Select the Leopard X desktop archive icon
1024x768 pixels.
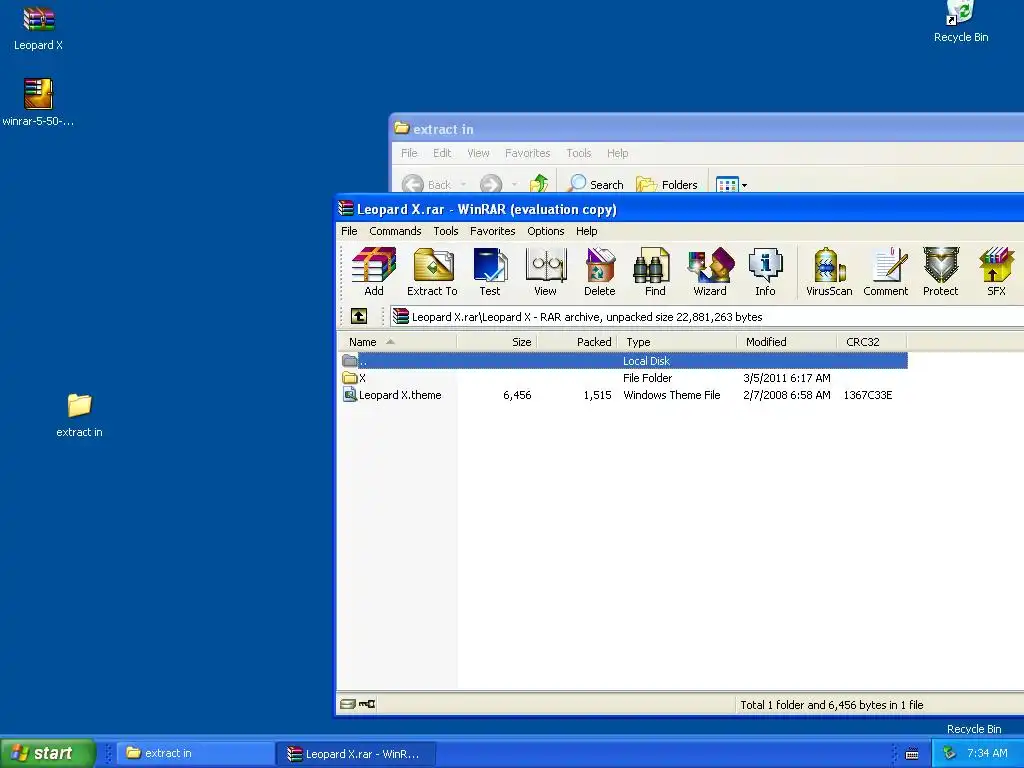pyautogui.click(x=39, y=29)
